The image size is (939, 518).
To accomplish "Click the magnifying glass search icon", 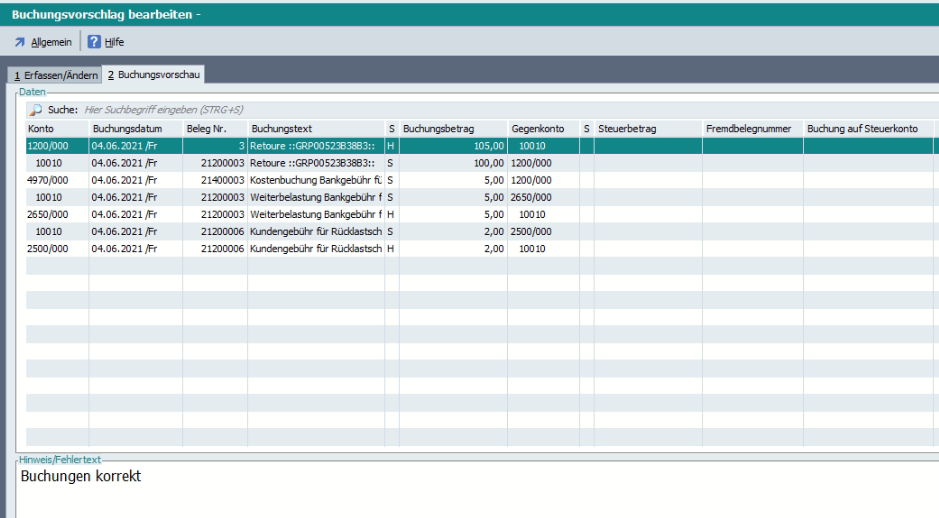I will (34, 110).
